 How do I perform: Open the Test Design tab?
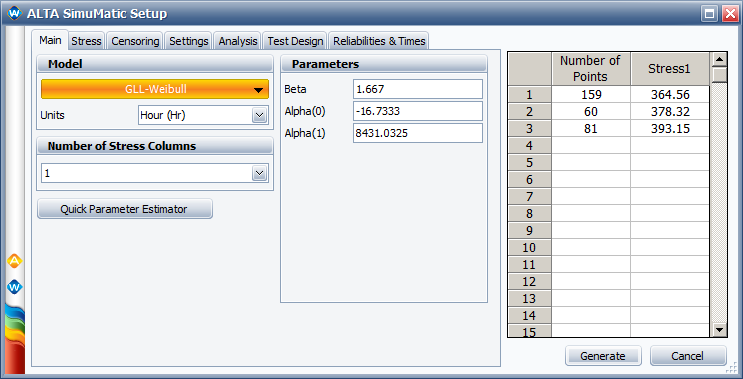pyautogui.click(x=295, y=41)
